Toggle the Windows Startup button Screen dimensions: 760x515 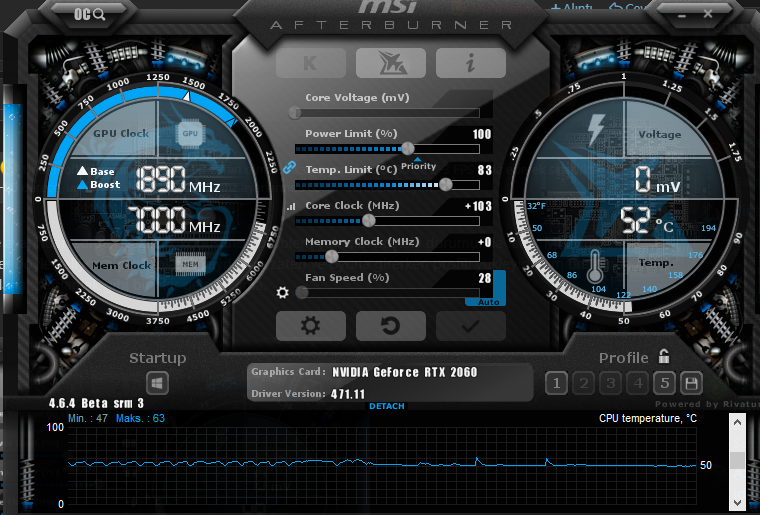157,383
